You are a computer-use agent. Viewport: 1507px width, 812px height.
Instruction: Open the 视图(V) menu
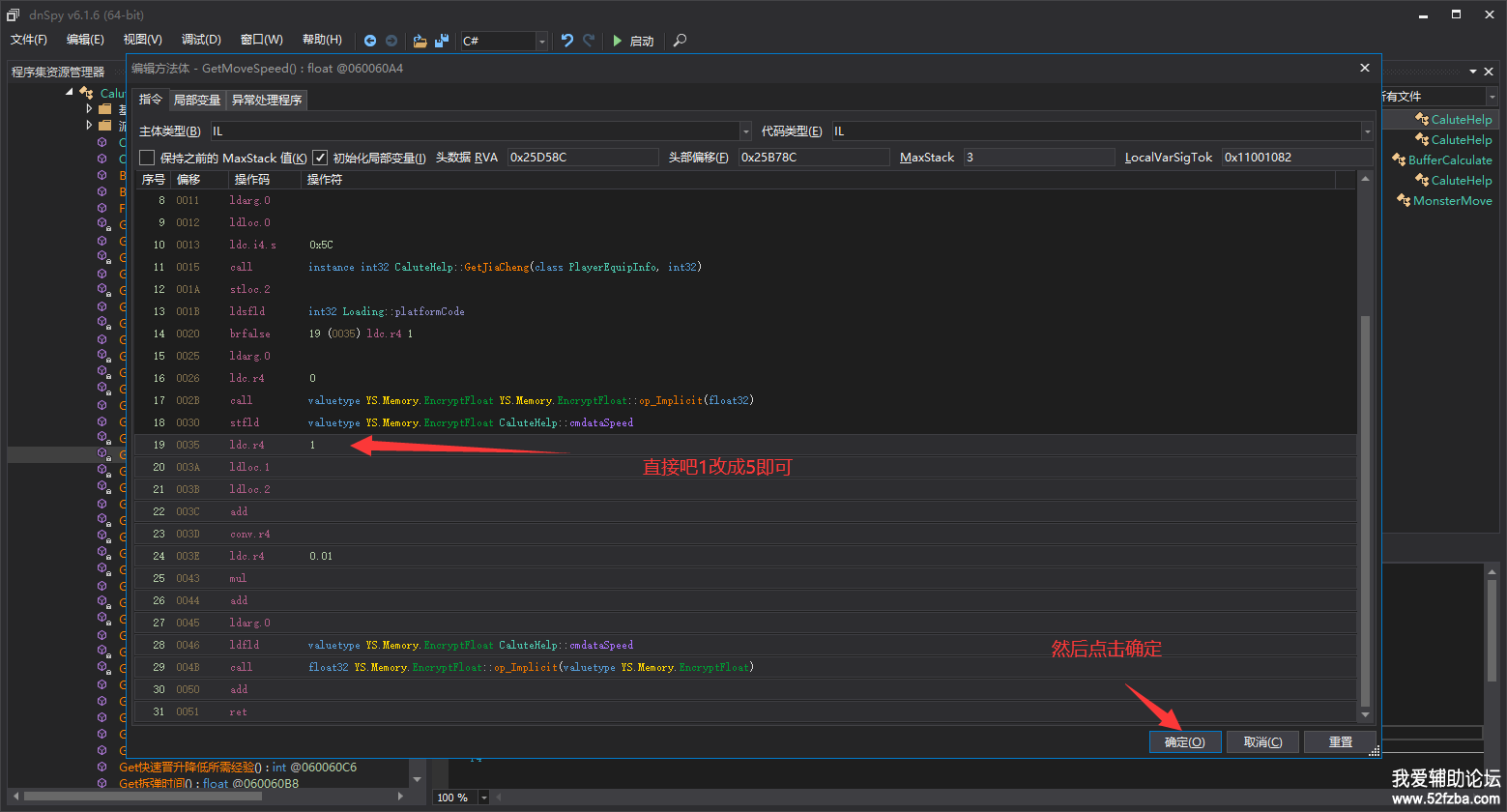coord(143,40)
